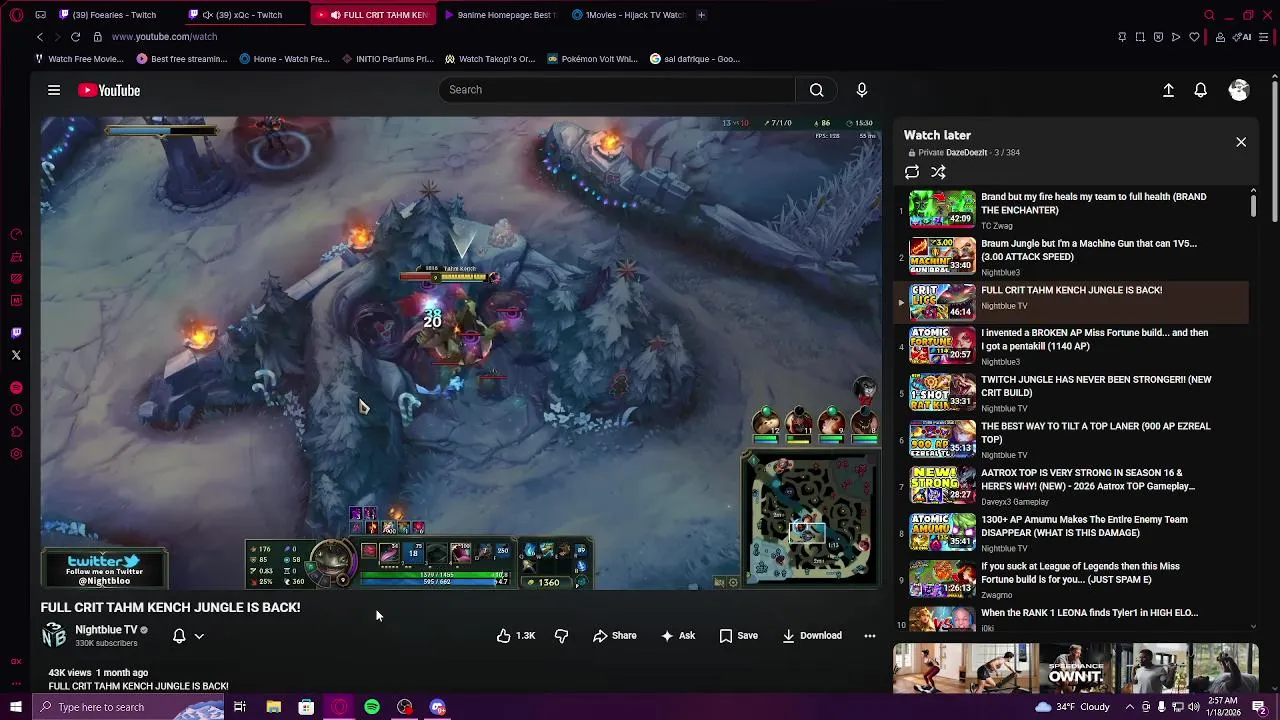1280x720 pixels.
Task: Open the upload/create video icon
Action: [1168, 90]
